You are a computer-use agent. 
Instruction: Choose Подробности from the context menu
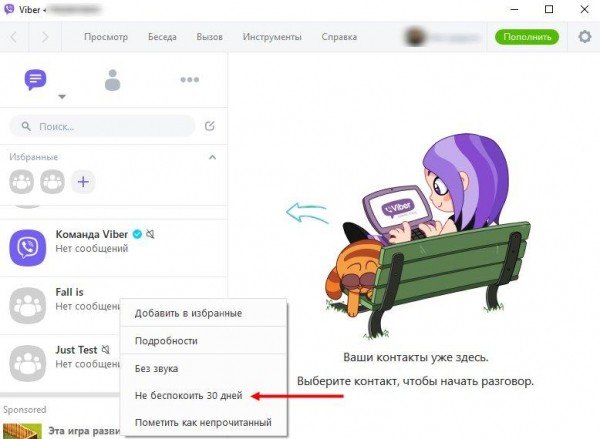(204, 340)
